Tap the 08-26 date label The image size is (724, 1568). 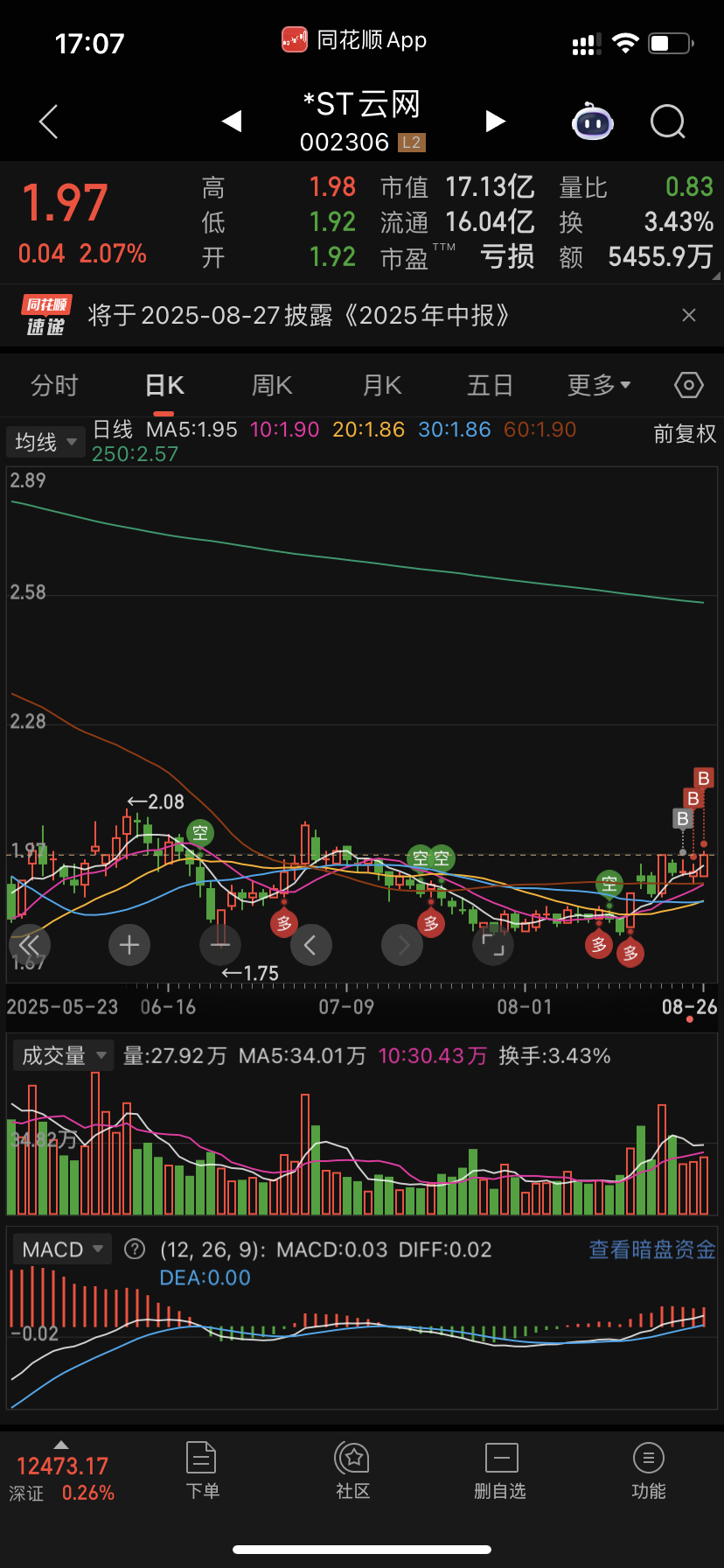(x=689, y=1007)
